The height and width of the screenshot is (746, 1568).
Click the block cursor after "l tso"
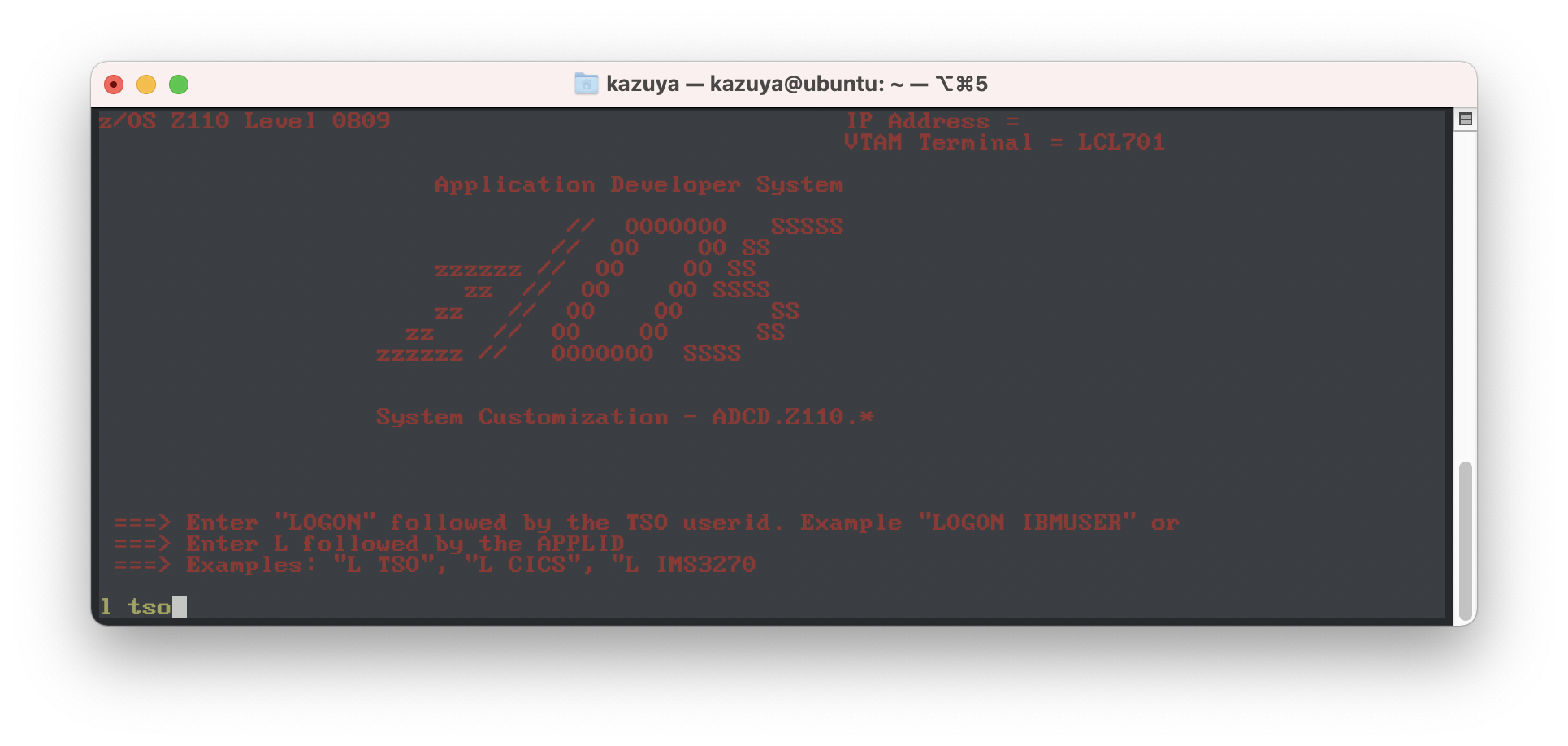point(180,607)
